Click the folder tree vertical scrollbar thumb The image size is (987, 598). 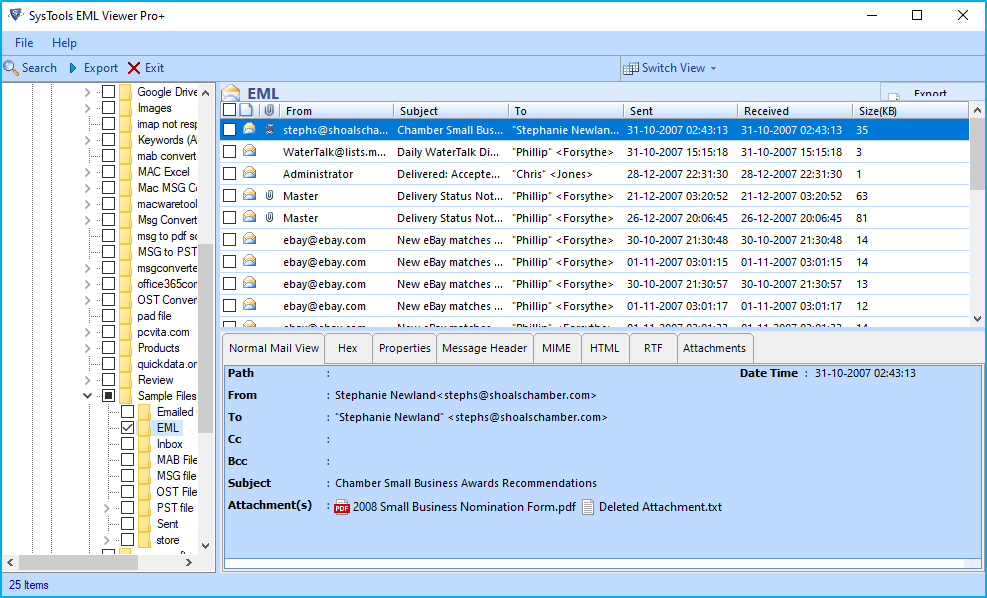pos(206,338)
